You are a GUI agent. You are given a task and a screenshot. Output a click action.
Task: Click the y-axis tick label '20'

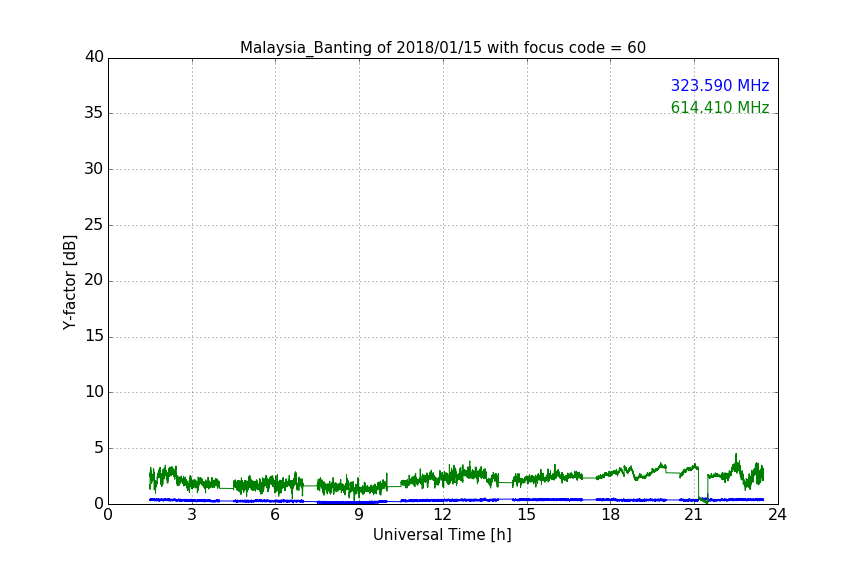click(x=94, y=280)
